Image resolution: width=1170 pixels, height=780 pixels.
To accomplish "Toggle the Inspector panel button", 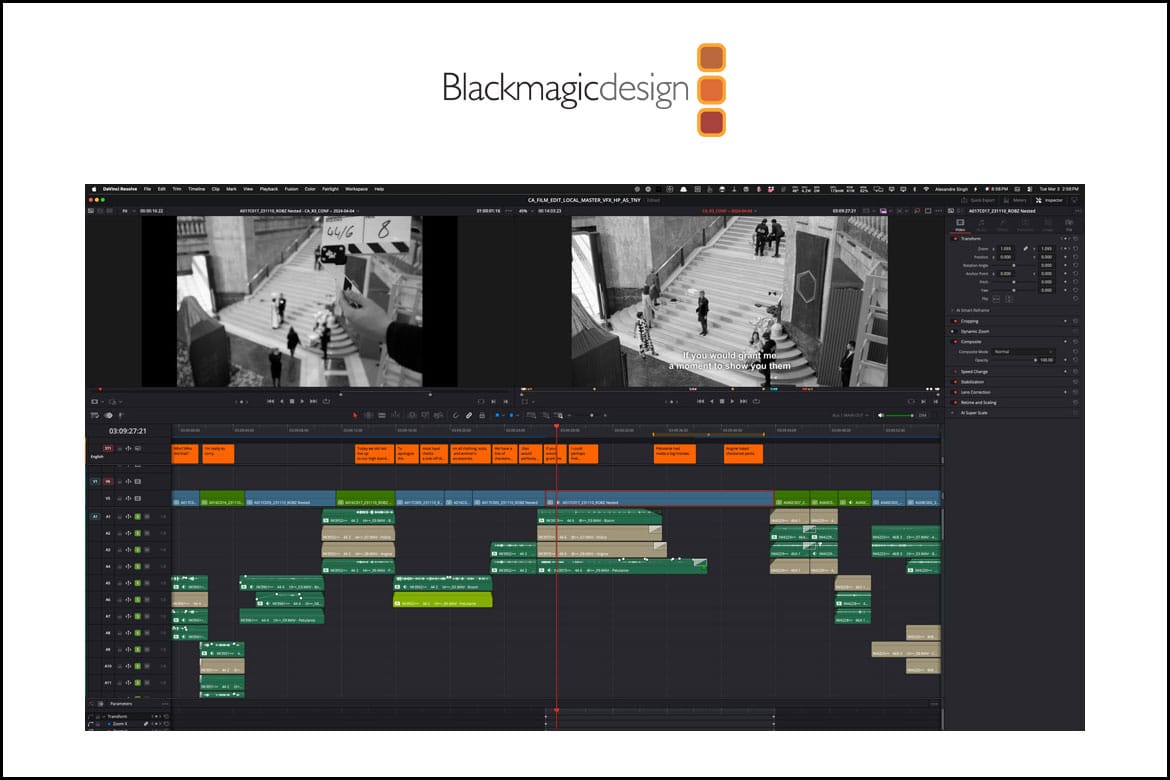I will [x=1049, y=200].
